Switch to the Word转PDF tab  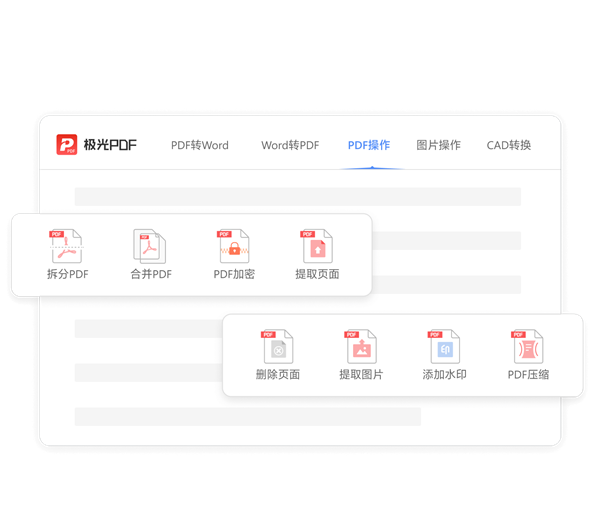coord(290,145)
